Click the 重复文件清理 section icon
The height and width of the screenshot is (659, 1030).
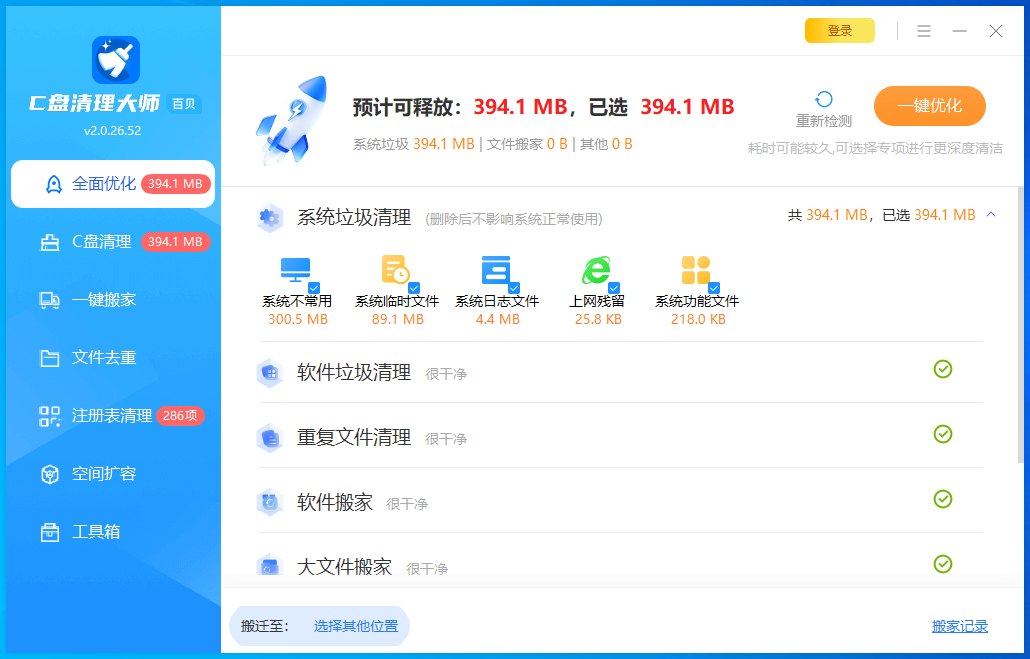point(269,438)
